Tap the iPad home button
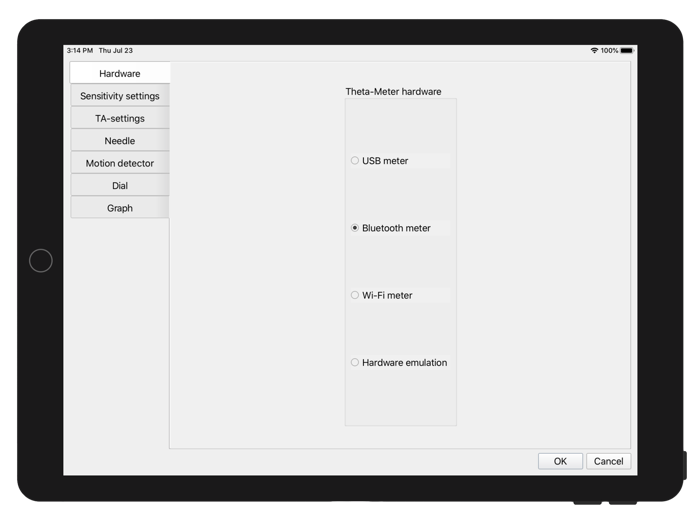The width and height of the screenshot is (700, 525). point(41,260)
